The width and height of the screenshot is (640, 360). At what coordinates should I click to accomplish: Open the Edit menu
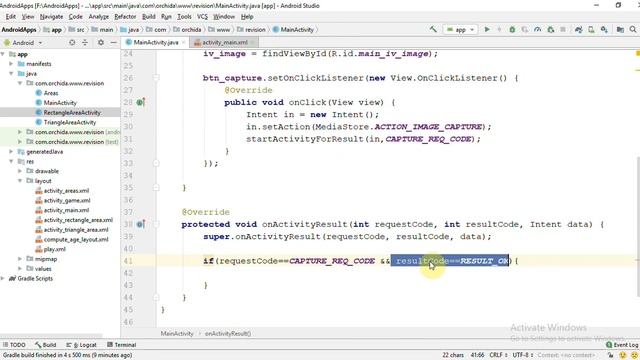tap(11, 17)
